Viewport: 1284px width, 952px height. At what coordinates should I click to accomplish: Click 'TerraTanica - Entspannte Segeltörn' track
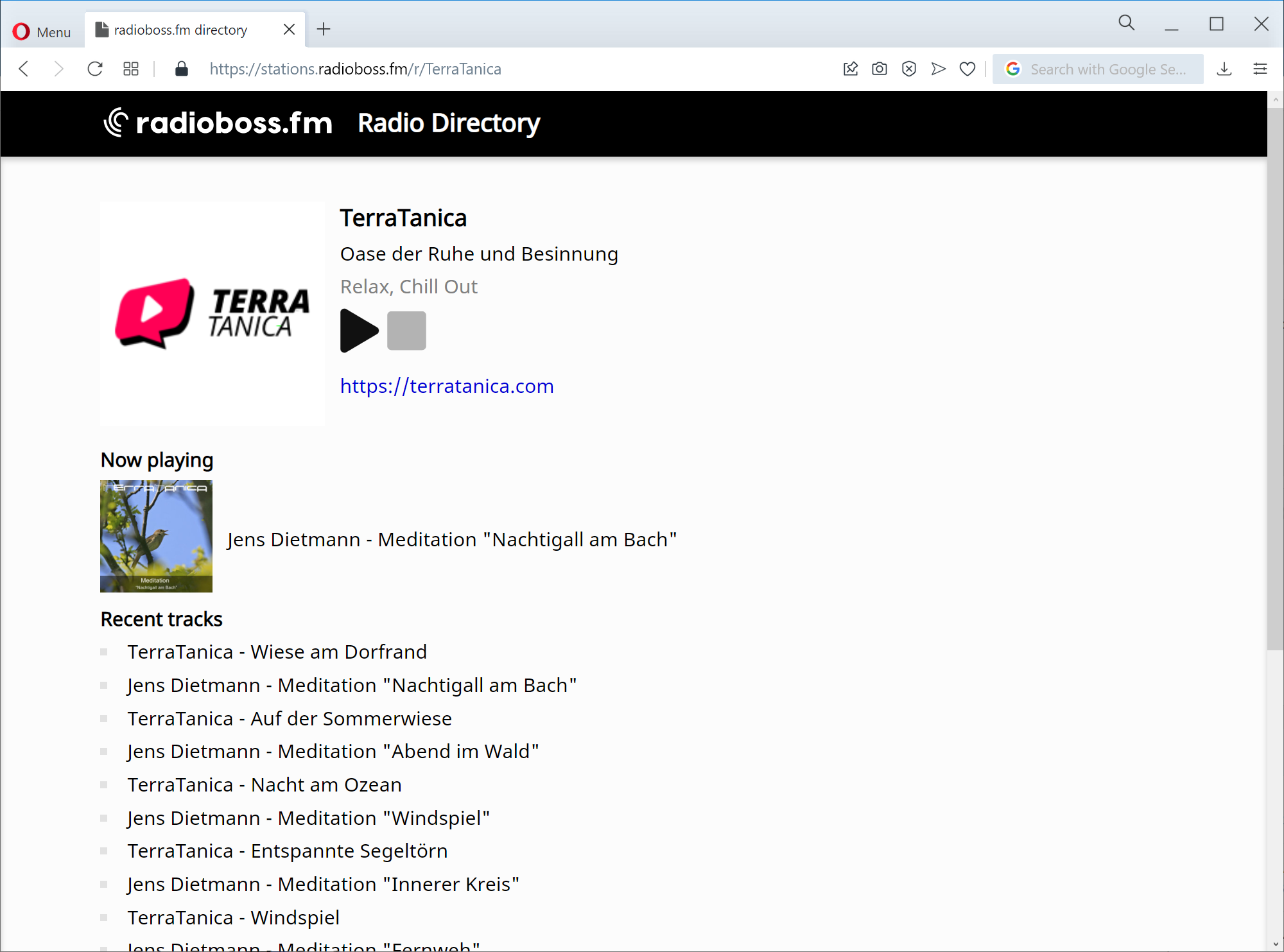[x=288, y=851]
